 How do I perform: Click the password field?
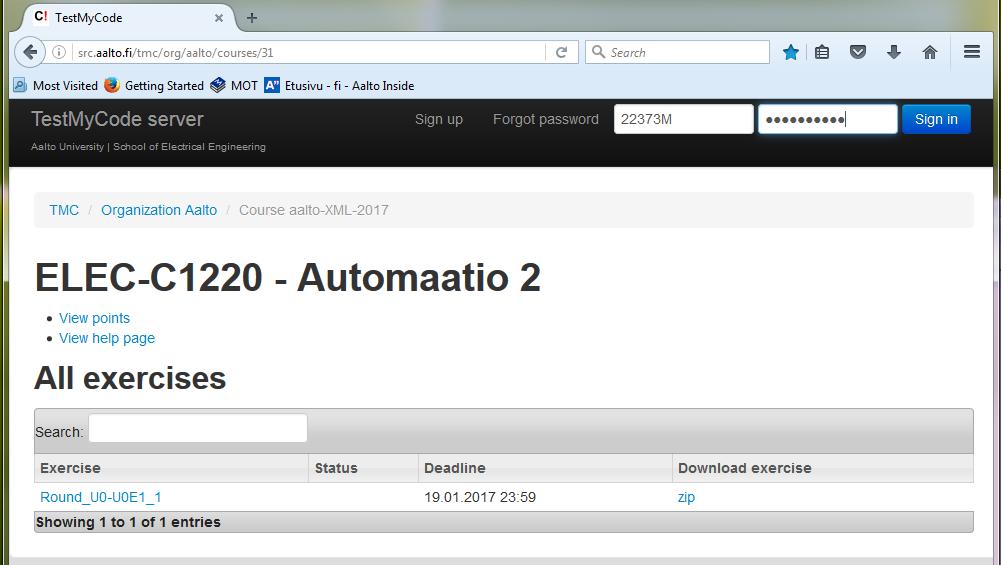[827, 119]
